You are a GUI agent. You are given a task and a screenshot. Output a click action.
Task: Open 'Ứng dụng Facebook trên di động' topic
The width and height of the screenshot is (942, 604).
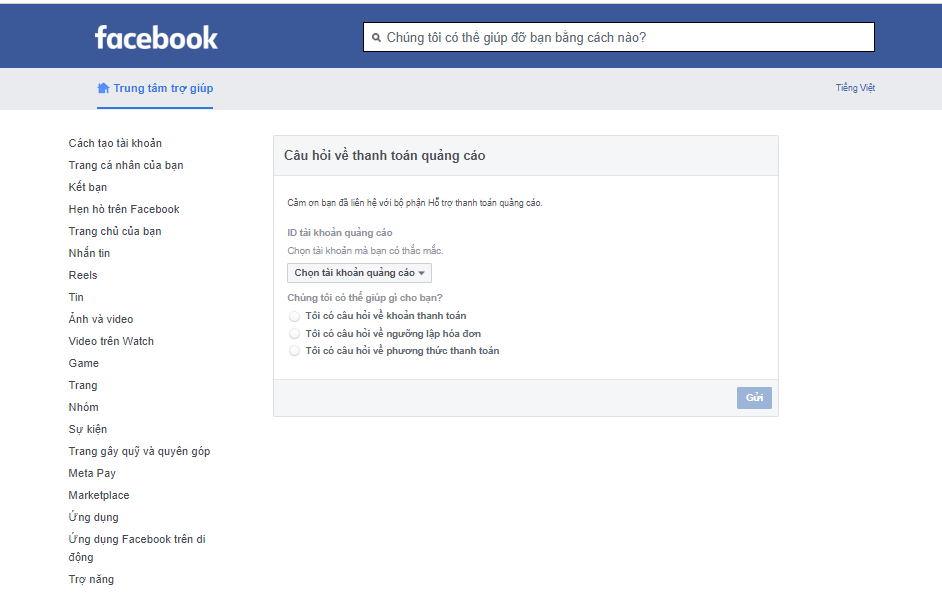point(137,548)
